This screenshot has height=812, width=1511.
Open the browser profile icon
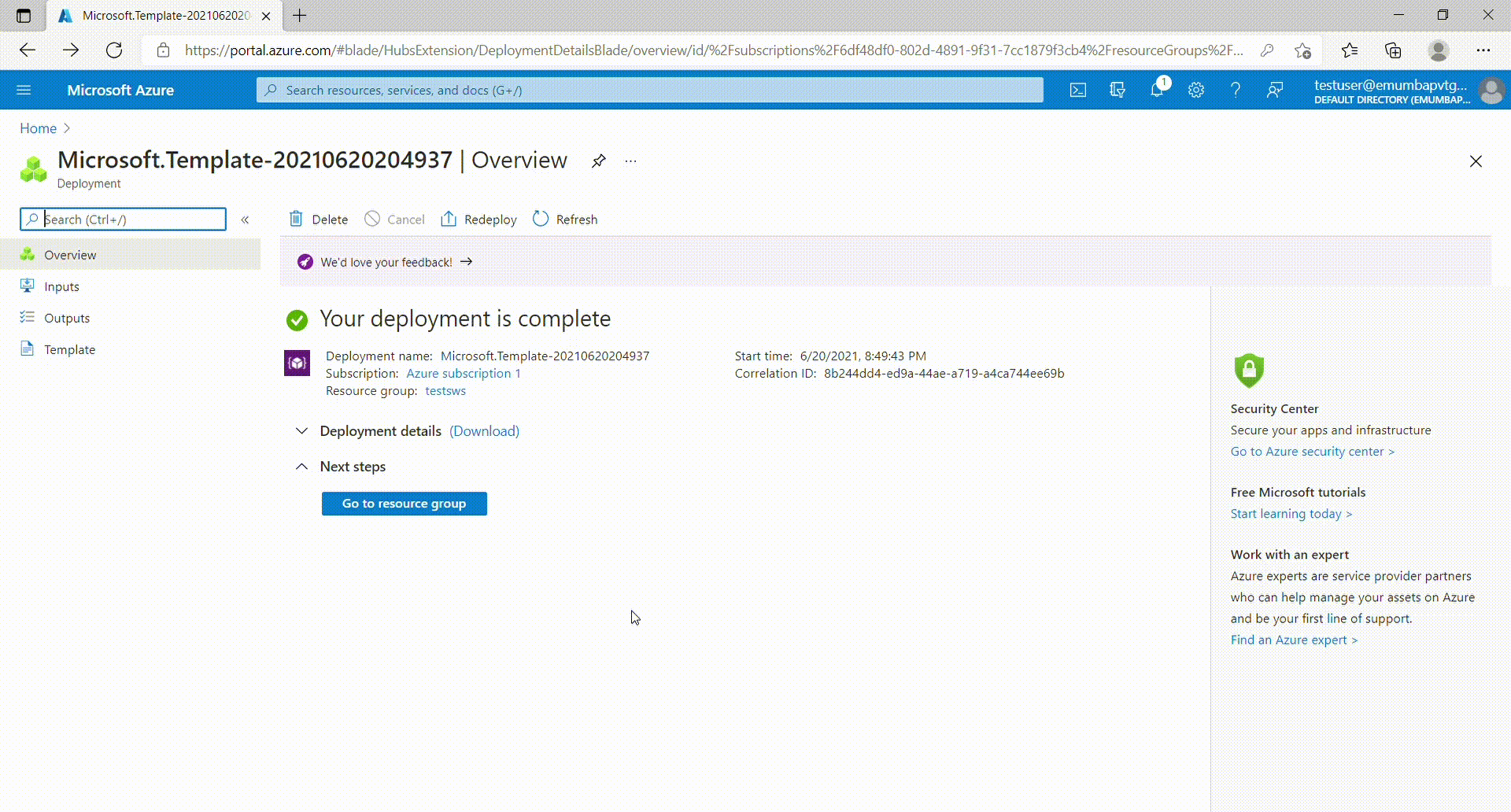[x=1439, y=50]
